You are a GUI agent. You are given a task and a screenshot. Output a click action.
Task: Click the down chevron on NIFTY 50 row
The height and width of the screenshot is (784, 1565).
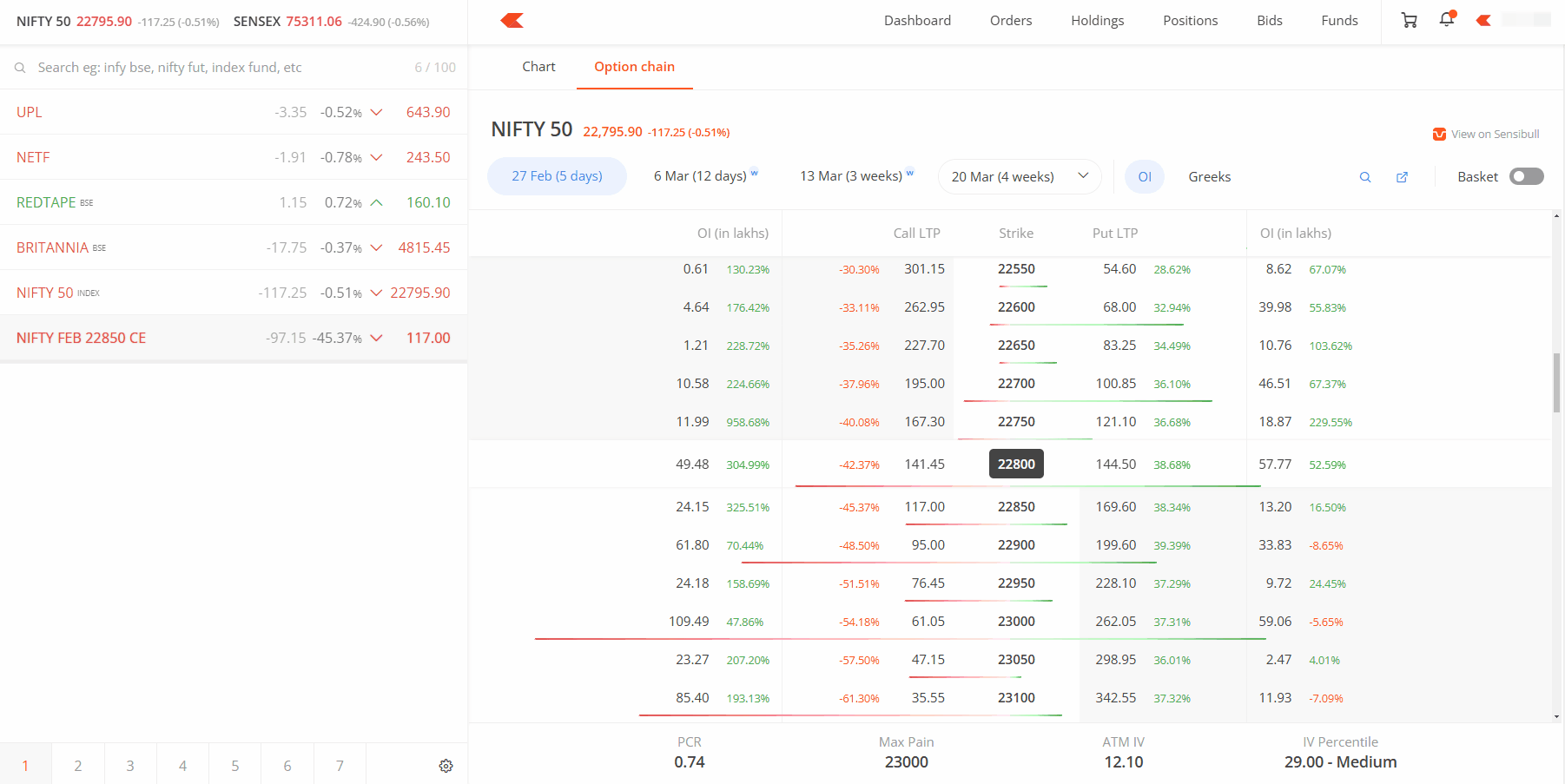point(376,293)
